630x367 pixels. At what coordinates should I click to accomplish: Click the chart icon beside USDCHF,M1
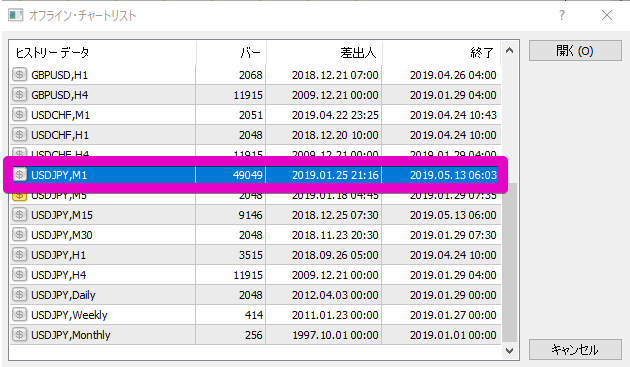[19, 115]
